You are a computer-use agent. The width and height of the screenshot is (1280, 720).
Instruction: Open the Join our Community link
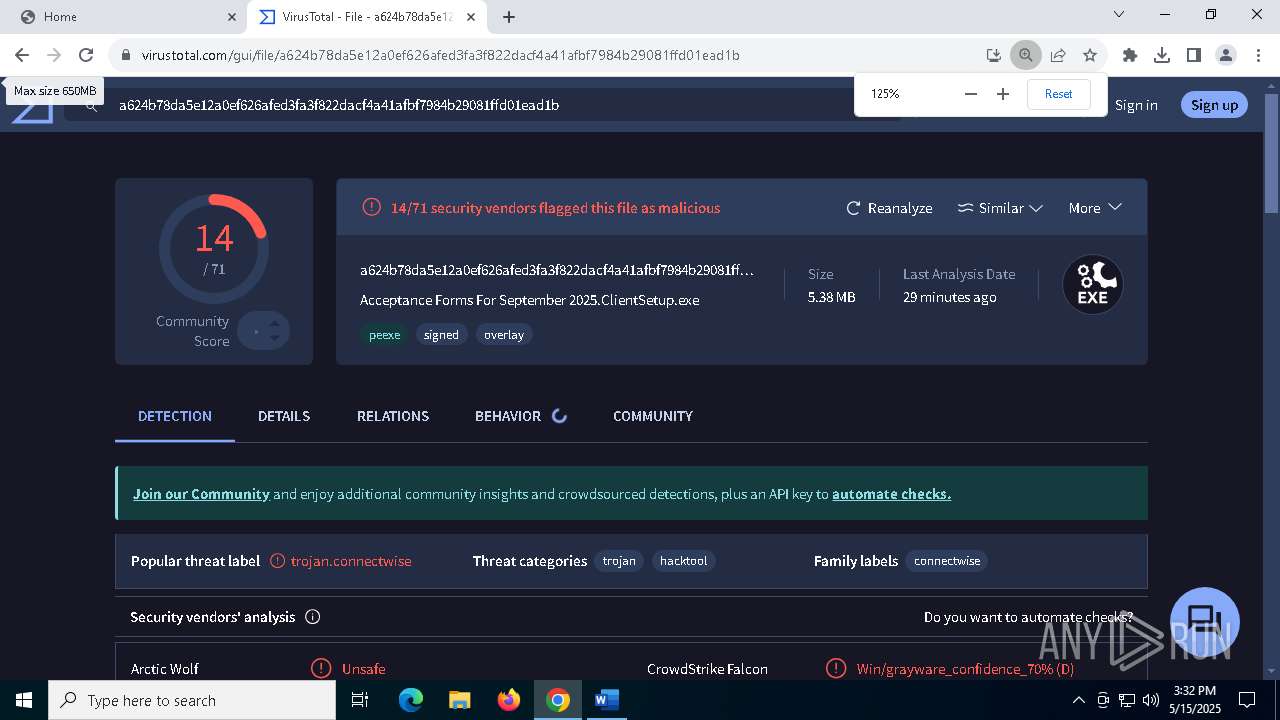pos(201,494)
